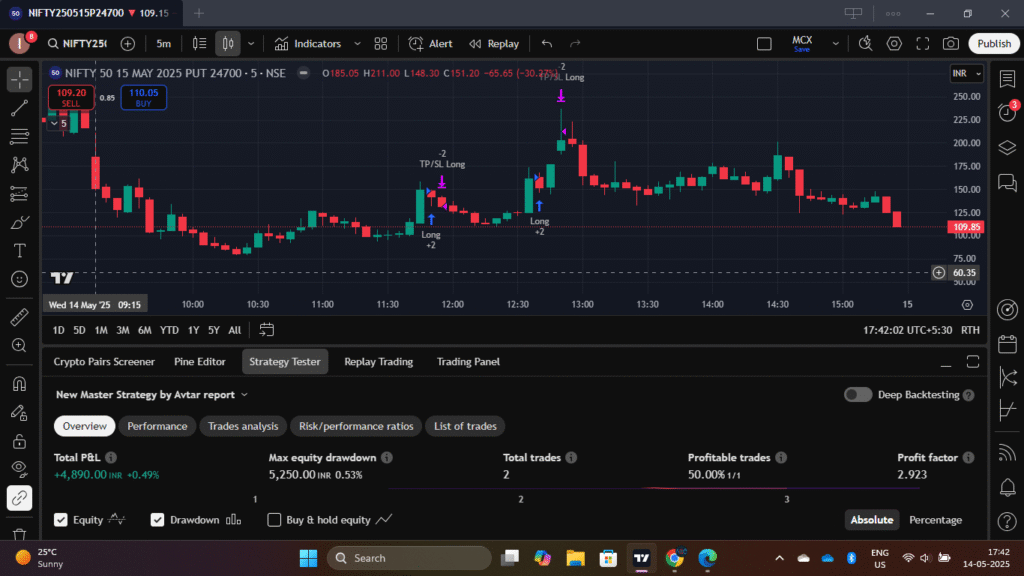The image size is (1024, 576).
Task: Open the forecasting and measurement tools
Action: pos(20,194)
